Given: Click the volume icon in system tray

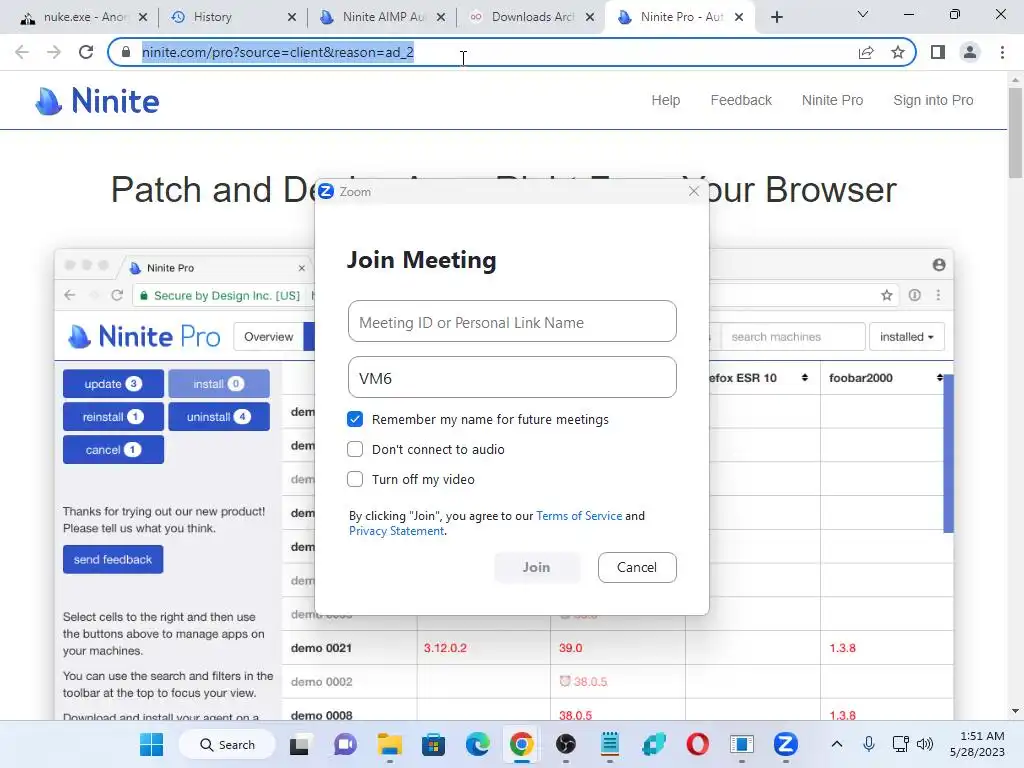Looking at the screenshot, I should click(x=925, y=744).
